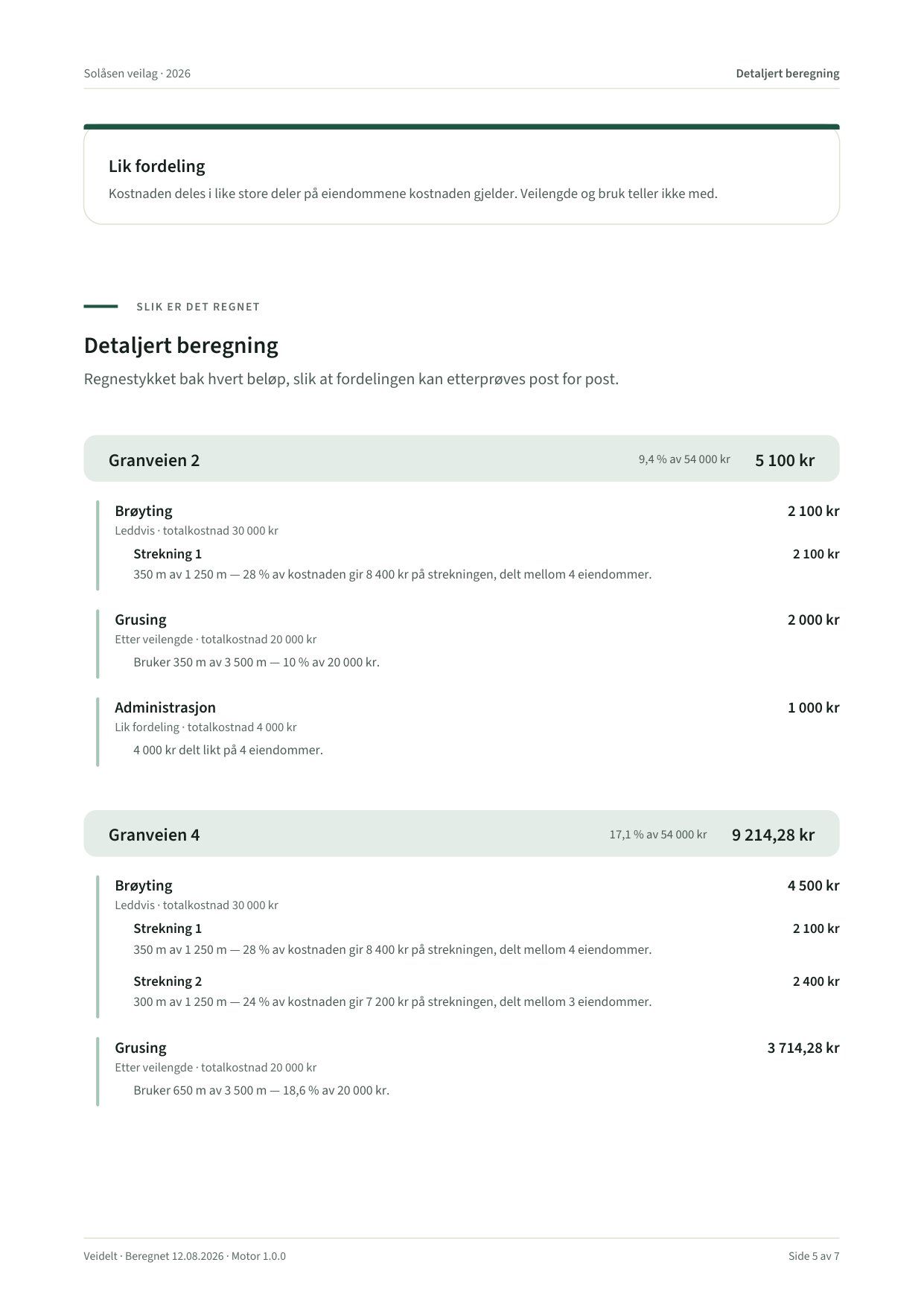Click Brøyting 4 500 kr amount
The height and width of the screenshot is (1306, 924).
click(x=813, y=885)
